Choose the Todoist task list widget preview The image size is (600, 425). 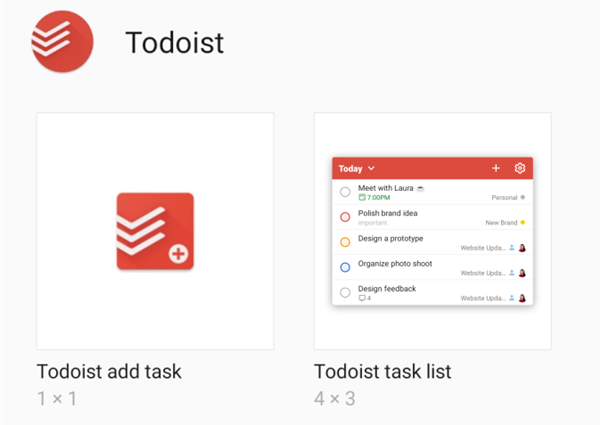(432, 231)
